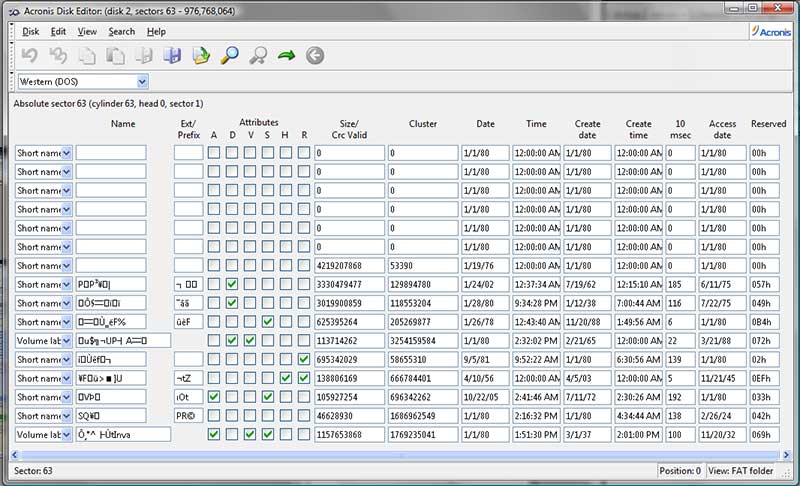Open Search with the magnifier icon
Image resolution: width=800 pixels, height=486 pixels.
(x=230, y=55)
